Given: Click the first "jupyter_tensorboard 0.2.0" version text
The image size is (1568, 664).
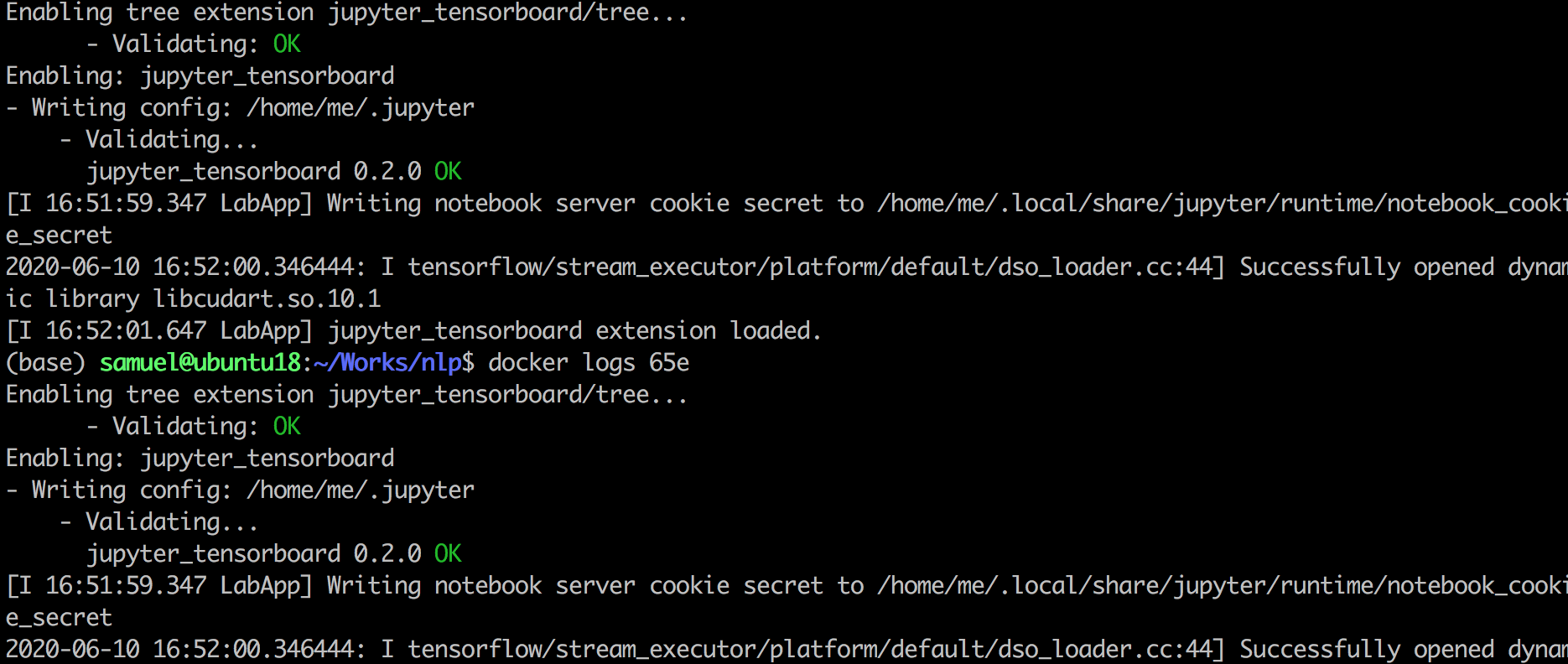Looking at the screenshot, I should pos(253,171).
